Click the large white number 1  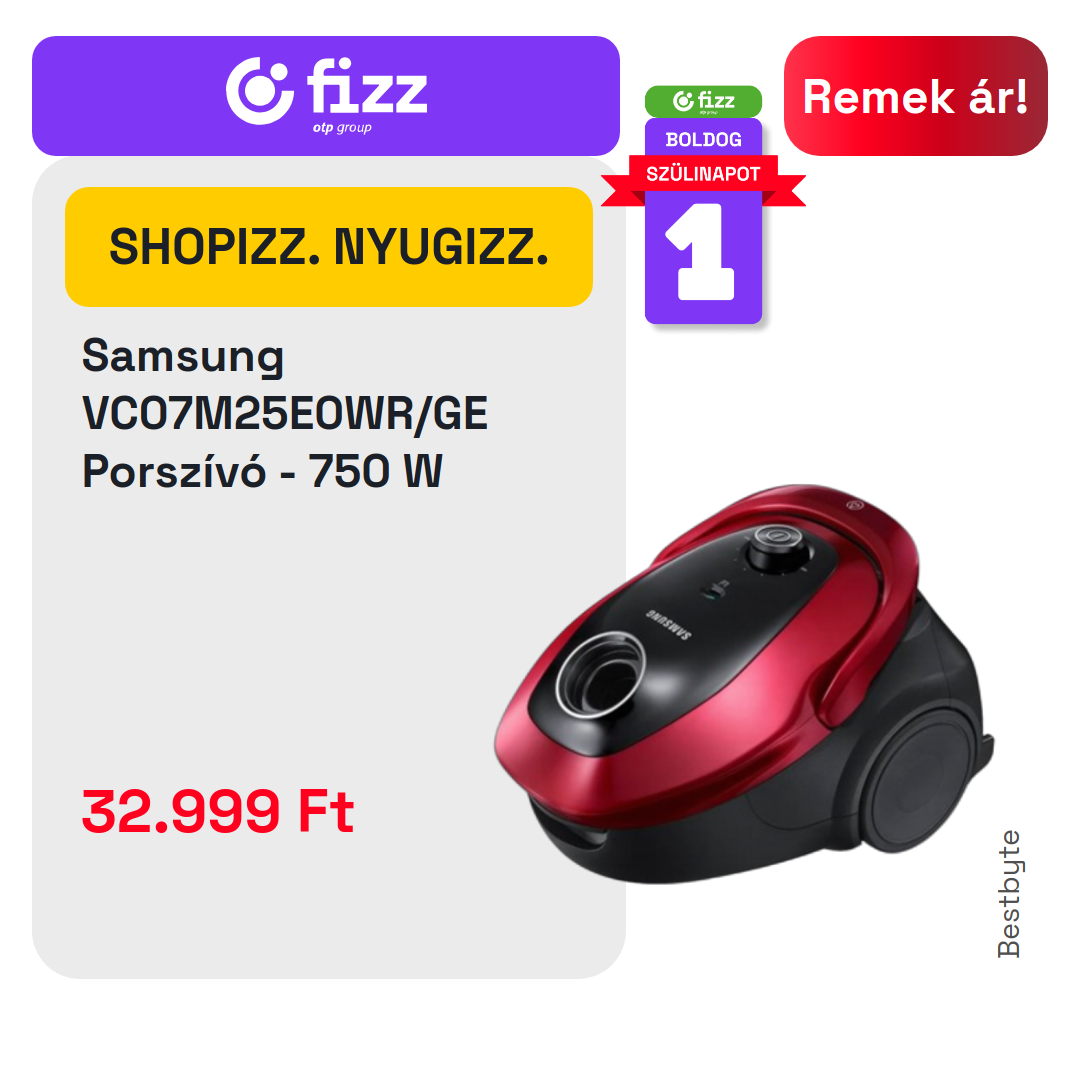701,252
